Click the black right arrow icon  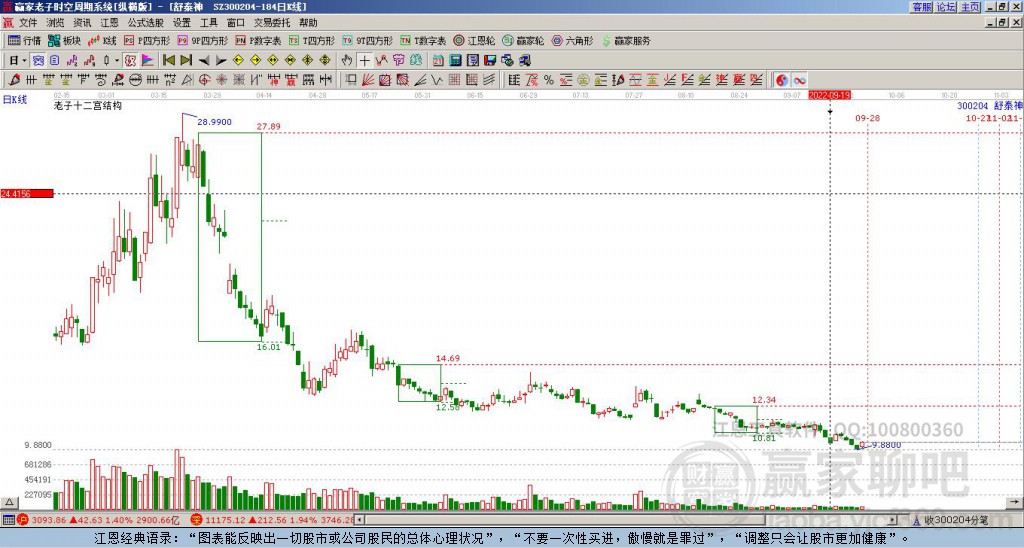(x=221, y=61)
